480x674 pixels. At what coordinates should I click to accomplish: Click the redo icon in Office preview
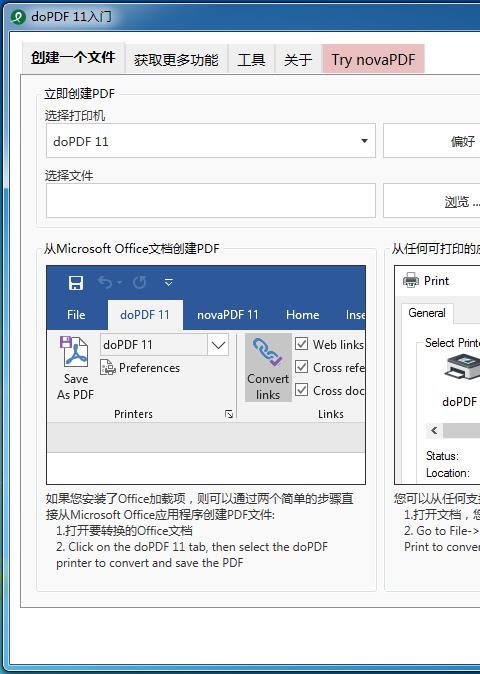click(139, 282)
